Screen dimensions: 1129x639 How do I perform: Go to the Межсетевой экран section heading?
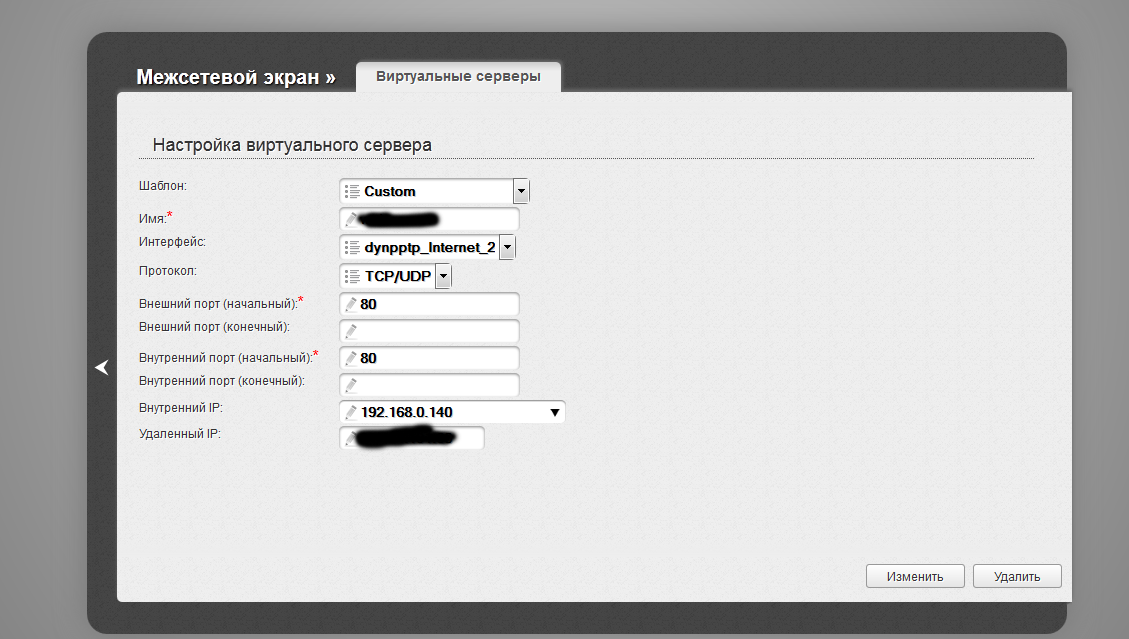pos(236,77)
